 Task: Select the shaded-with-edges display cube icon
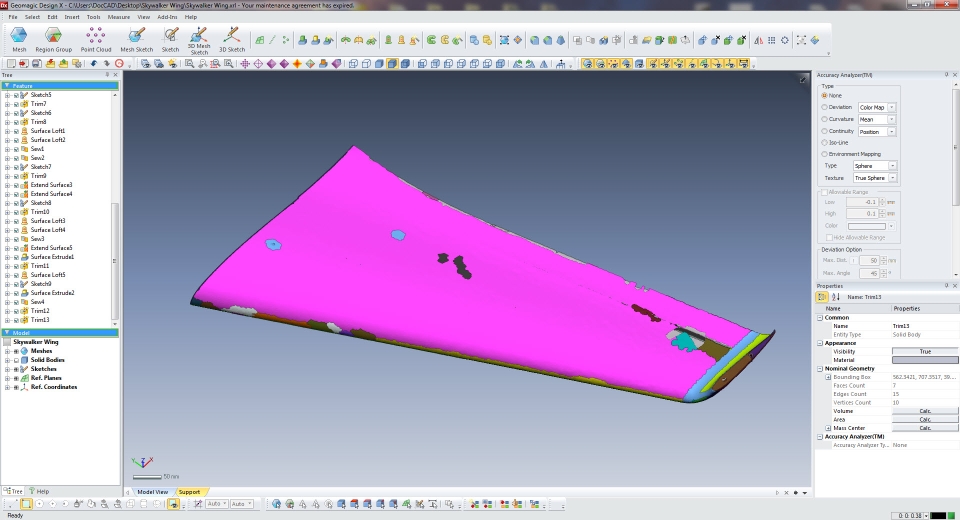coord(392,64)
